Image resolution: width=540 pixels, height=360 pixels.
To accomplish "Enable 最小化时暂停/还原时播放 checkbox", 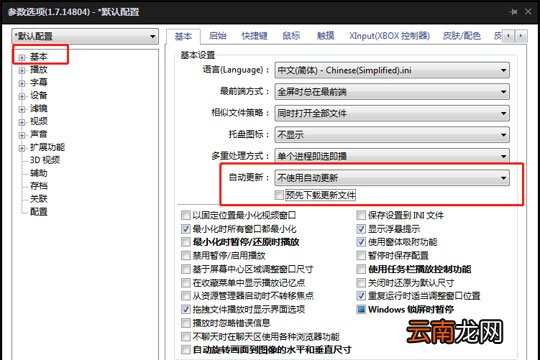I will (x=186, y=242).
